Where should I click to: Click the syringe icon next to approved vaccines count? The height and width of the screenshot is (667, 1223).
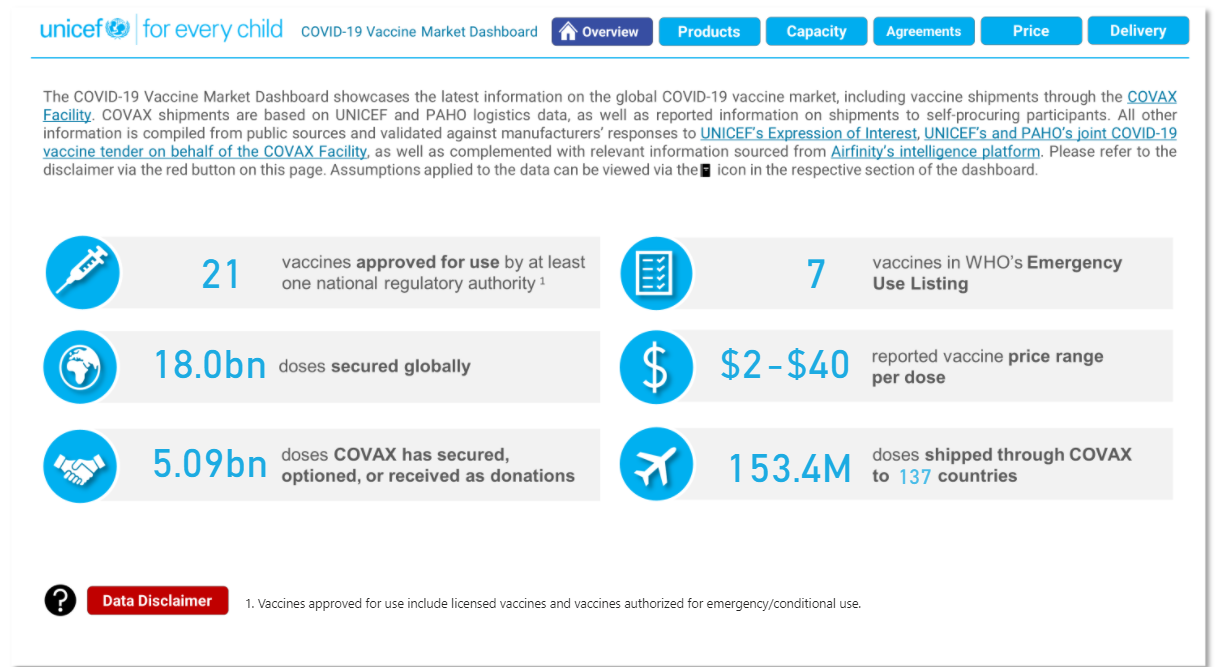point(82,272)
